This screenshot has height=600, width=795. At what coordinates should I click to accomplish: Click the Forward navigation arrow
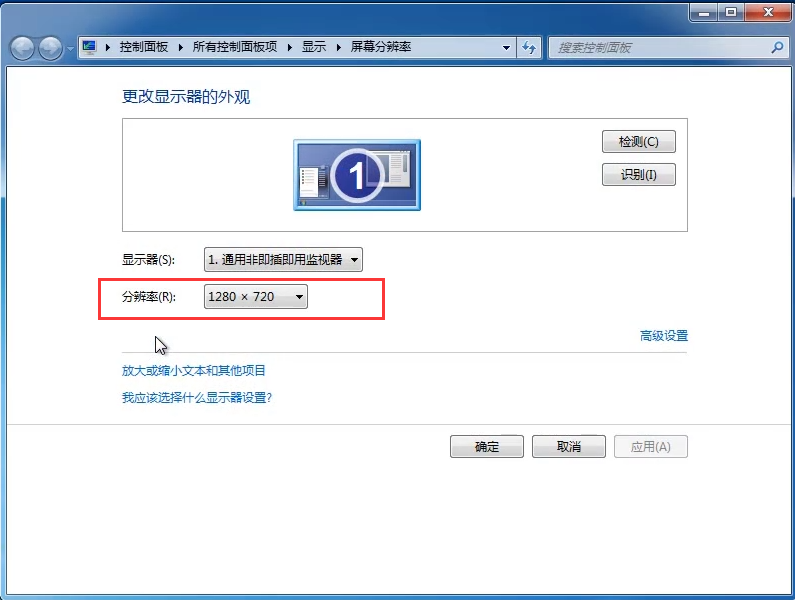[50, 48]
